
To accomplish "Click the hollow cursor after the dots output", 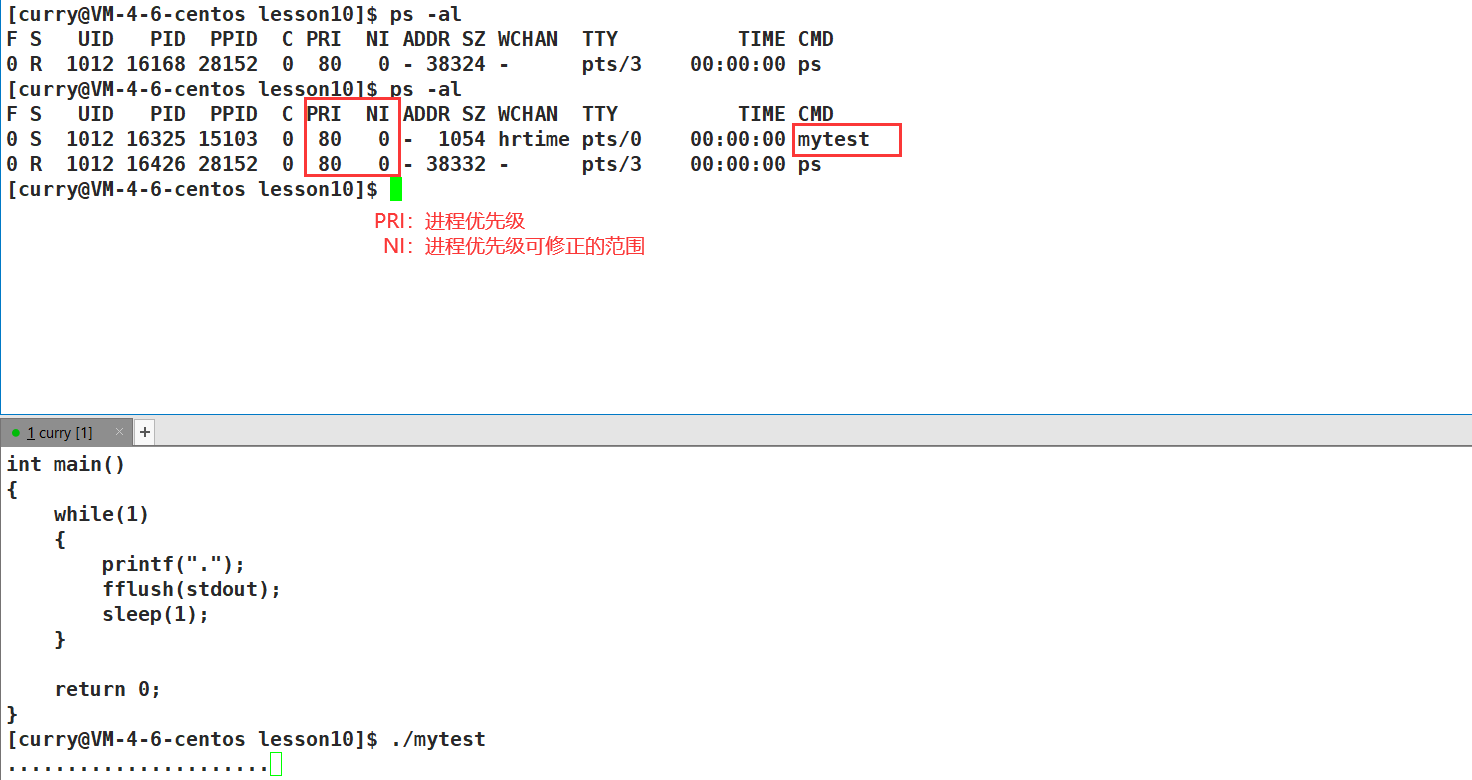I will tap(276, 765).
